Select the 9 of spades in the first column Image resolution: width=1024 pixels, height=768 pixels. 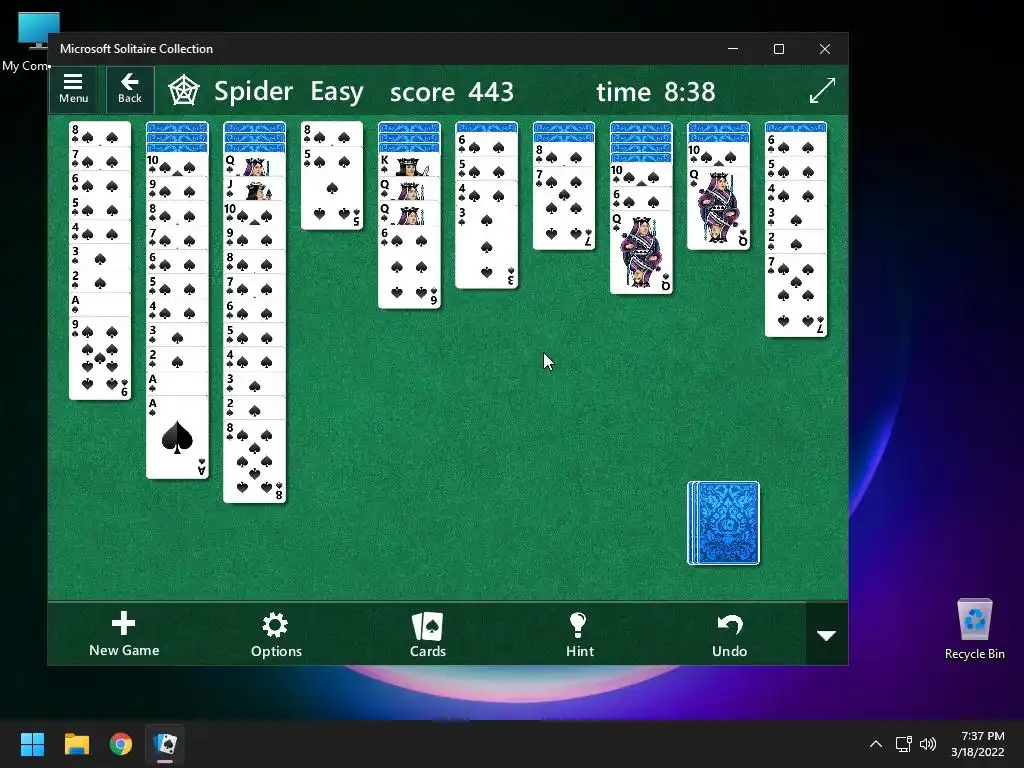[100, 358]
